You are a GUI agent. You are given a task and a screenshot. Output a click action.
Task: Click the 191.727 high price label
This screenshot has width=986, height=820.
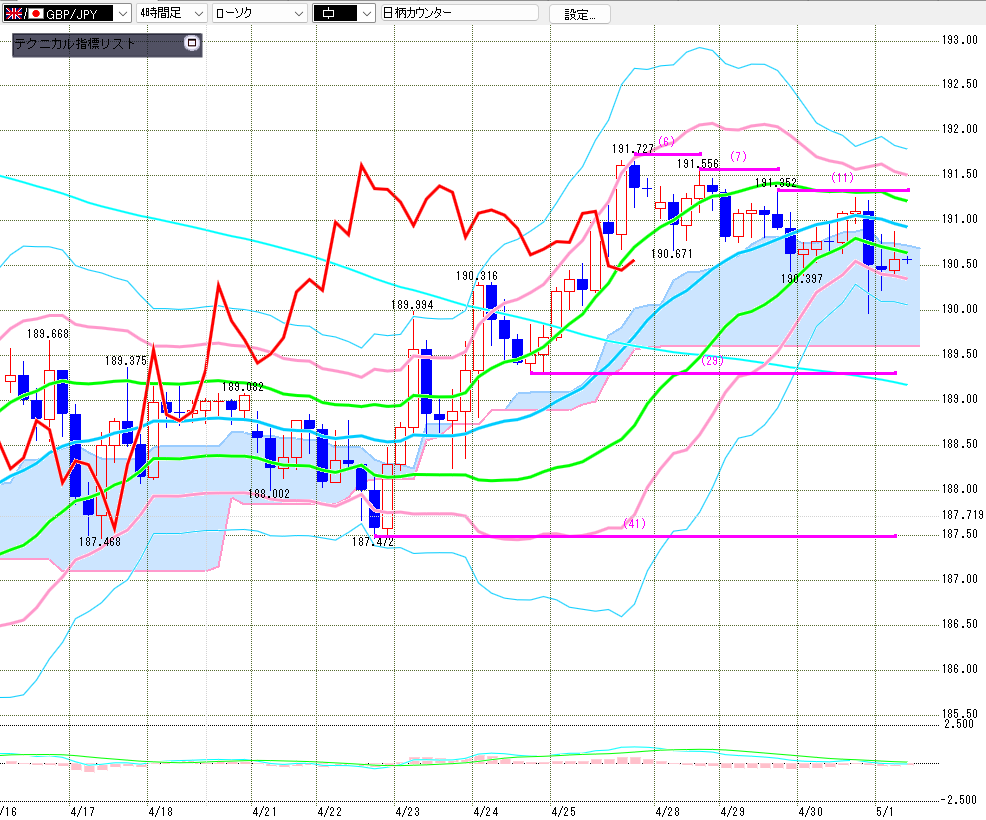(632, 149)
